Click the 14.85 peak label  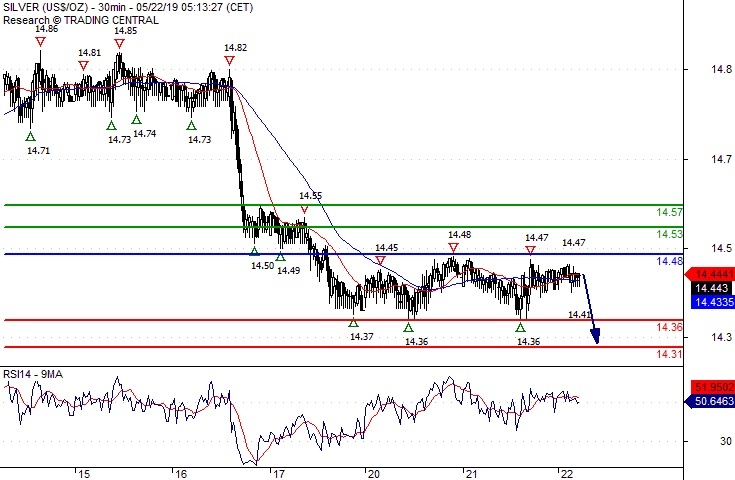126,30
